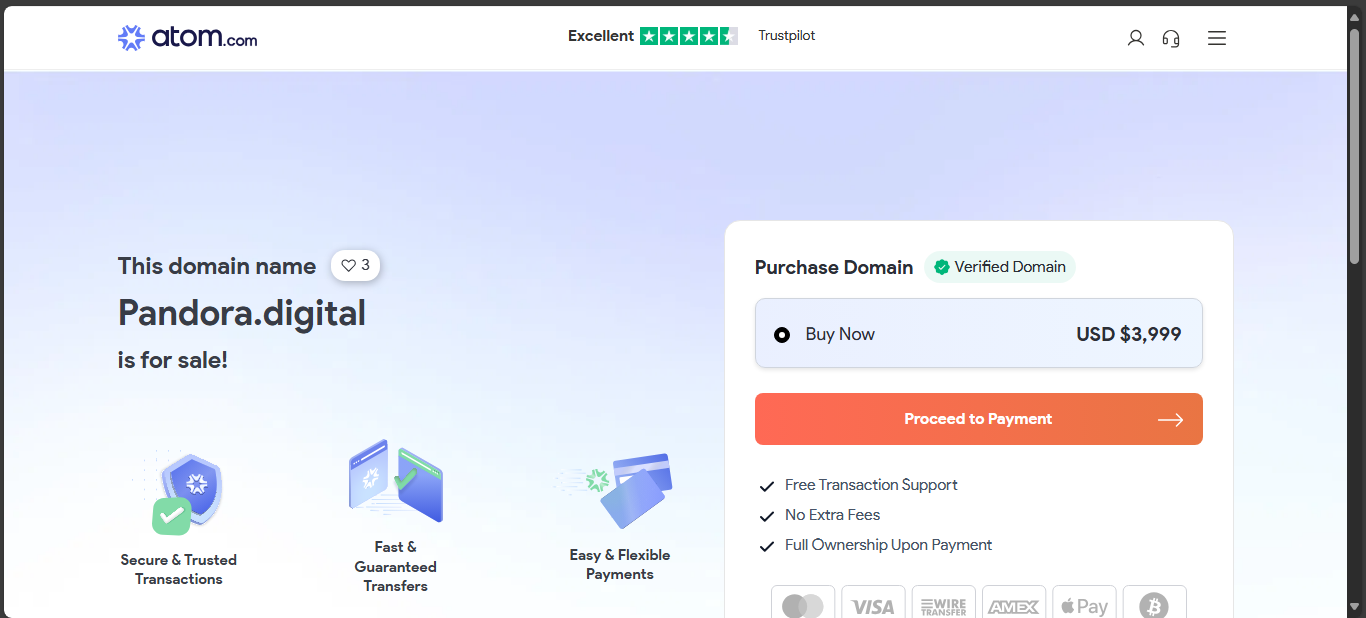Click the heart favorite icon

pos(349,266)
